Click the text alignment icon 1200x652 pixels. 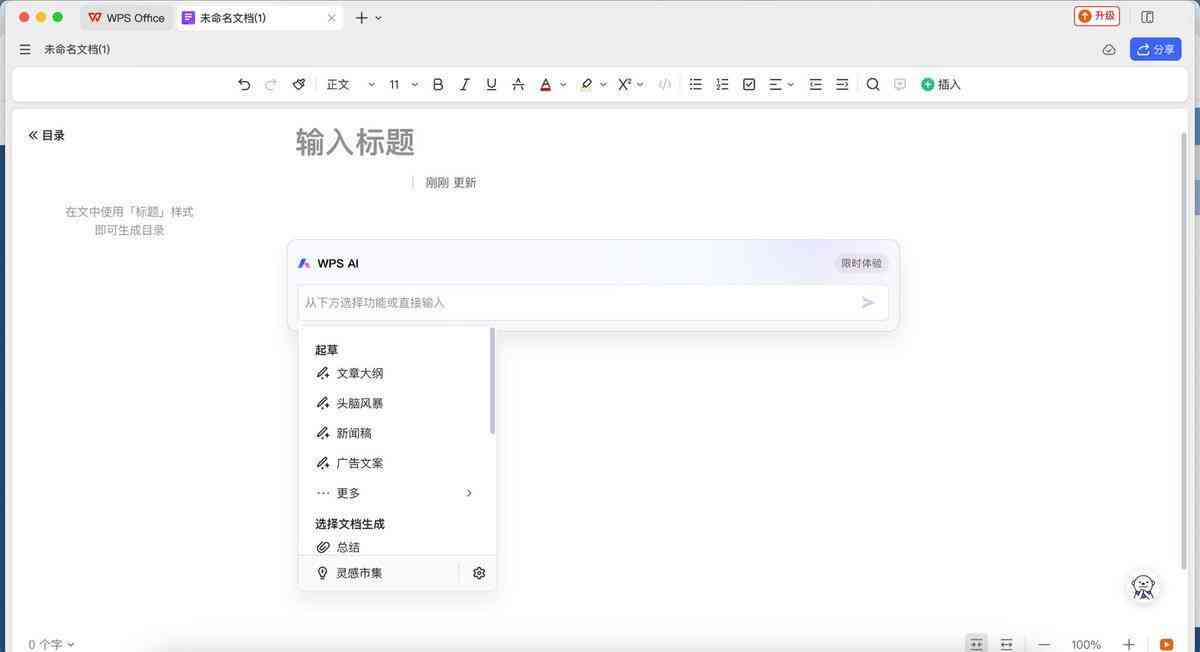click(775, 85)
